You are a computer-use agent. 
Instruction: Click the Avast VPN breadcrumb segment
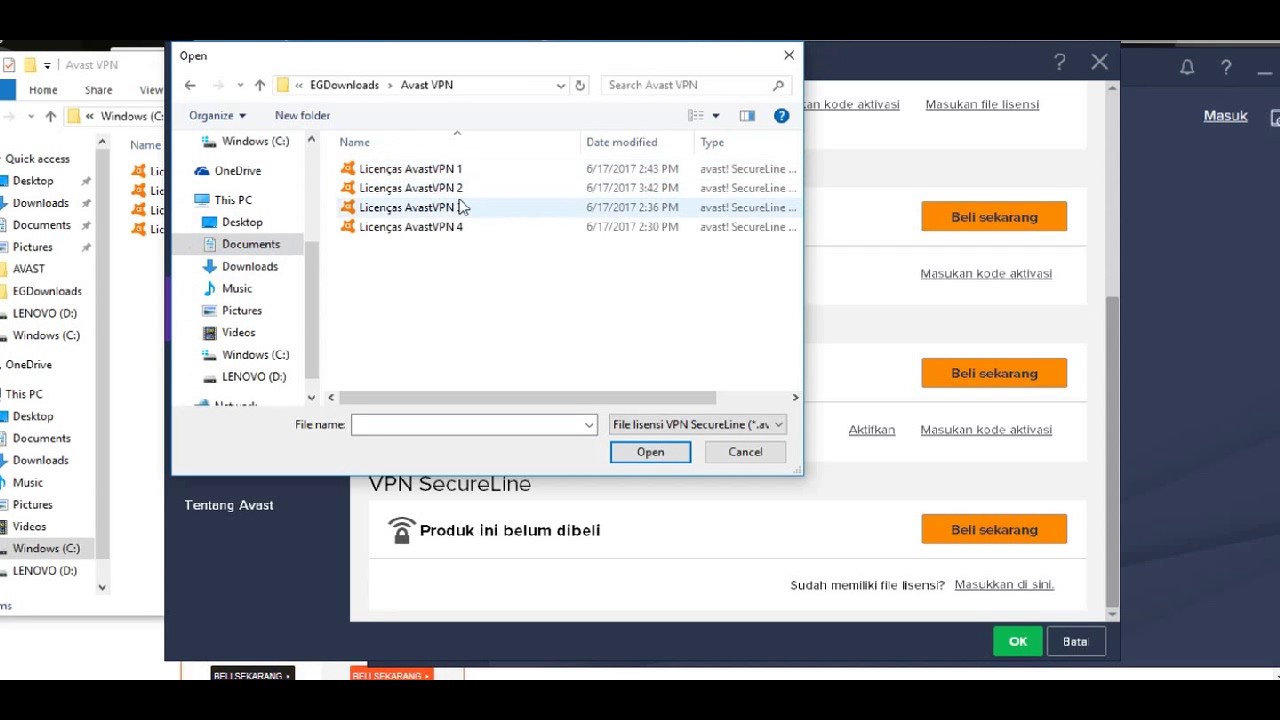click(427, 85)
